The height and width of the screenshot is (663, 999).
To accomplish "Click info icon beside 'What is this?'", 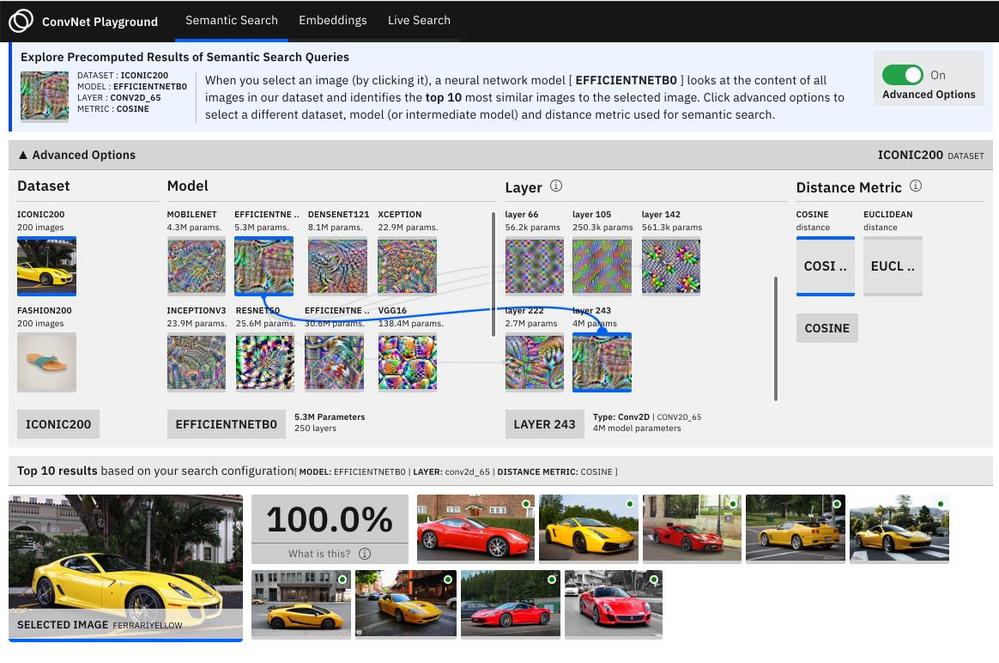I will pos(364,553).
